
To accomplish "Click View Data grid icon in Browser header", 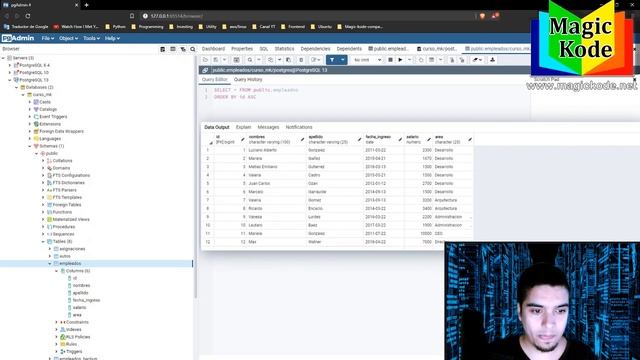I will pyautogui.click(x=173, y=49).
